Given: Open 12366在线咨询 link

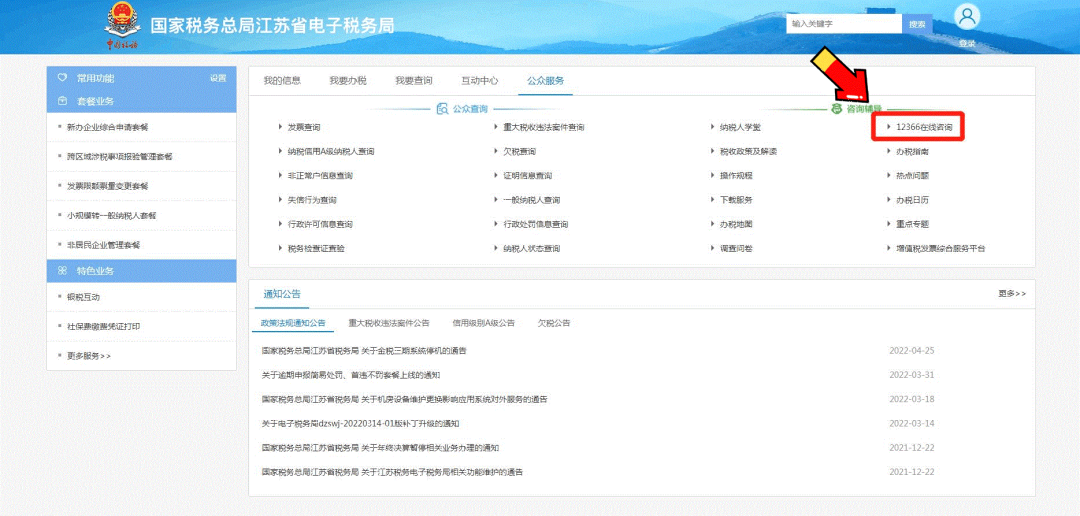Looking at the screenshot, I should pos(924,127).
